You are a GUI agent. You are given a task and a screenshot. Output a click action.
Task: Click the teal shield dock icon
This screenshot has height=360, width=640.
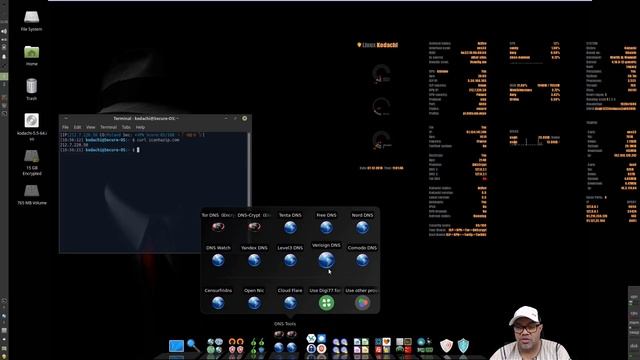(463, 346)
